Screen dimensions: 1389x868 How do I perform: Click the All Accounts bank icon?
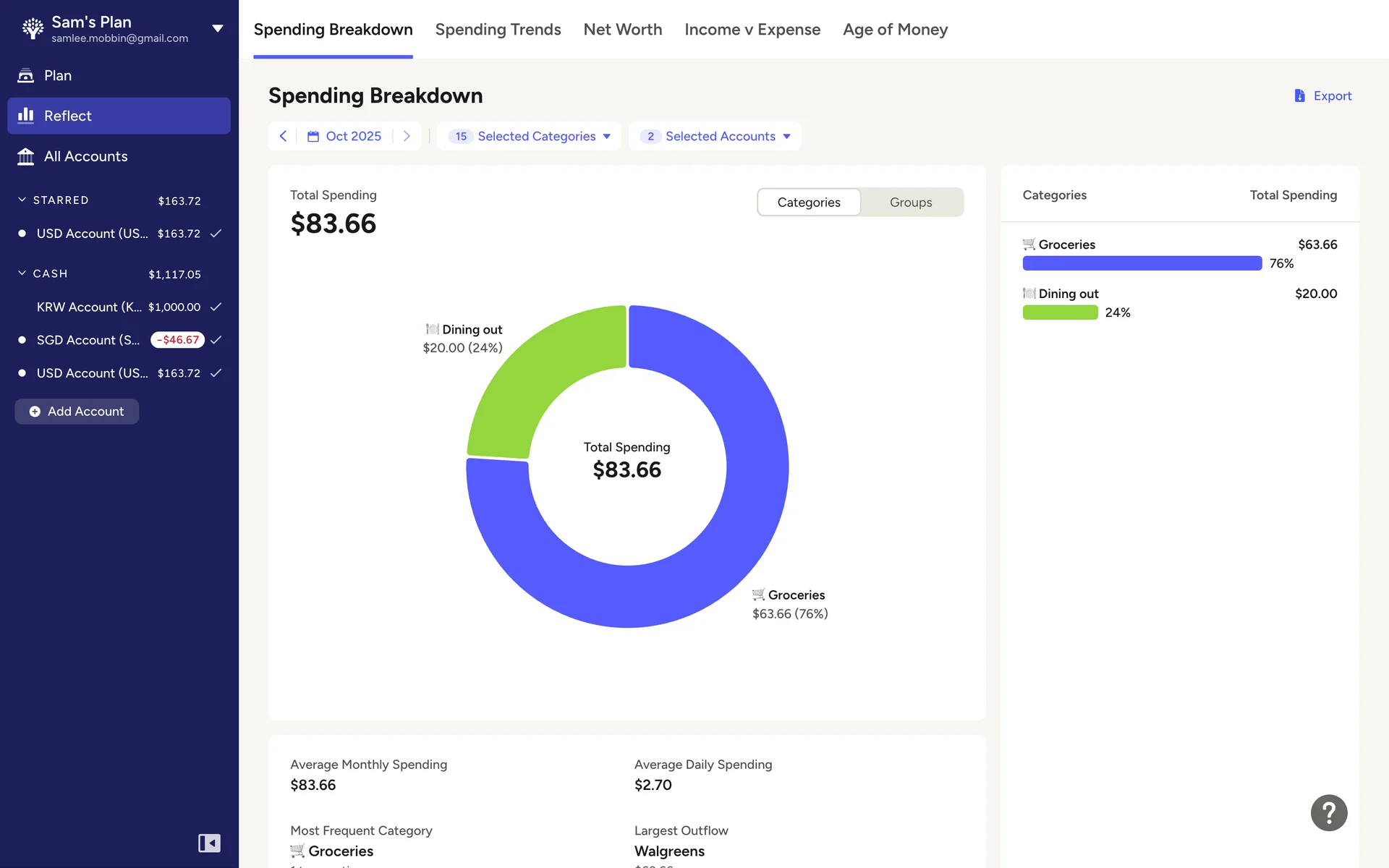26,156
